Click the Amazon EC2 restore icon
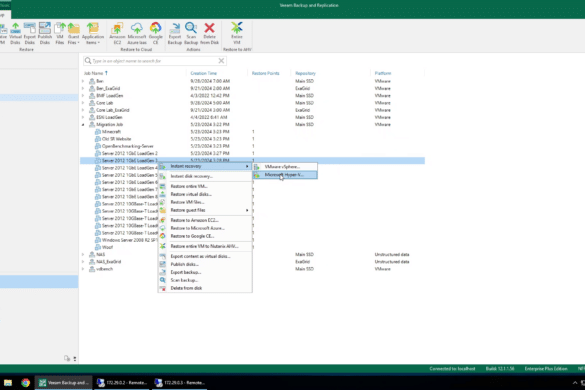Screen dimensions: 585x390 117,33
